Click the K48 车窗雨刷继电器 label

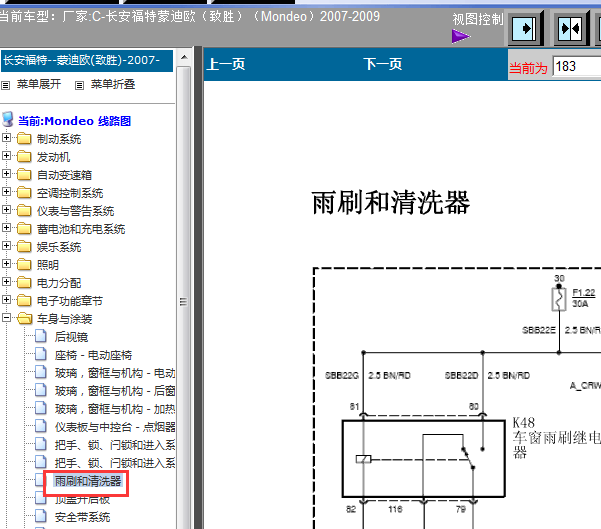tap(557, 437)
